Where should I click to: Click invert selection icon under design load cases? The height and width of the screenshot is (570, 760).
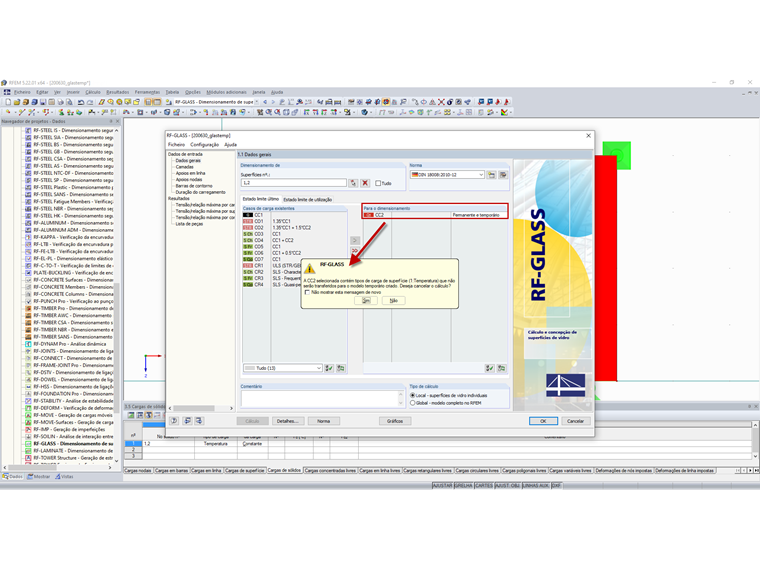pyautogui.click(x=501, y=368)
